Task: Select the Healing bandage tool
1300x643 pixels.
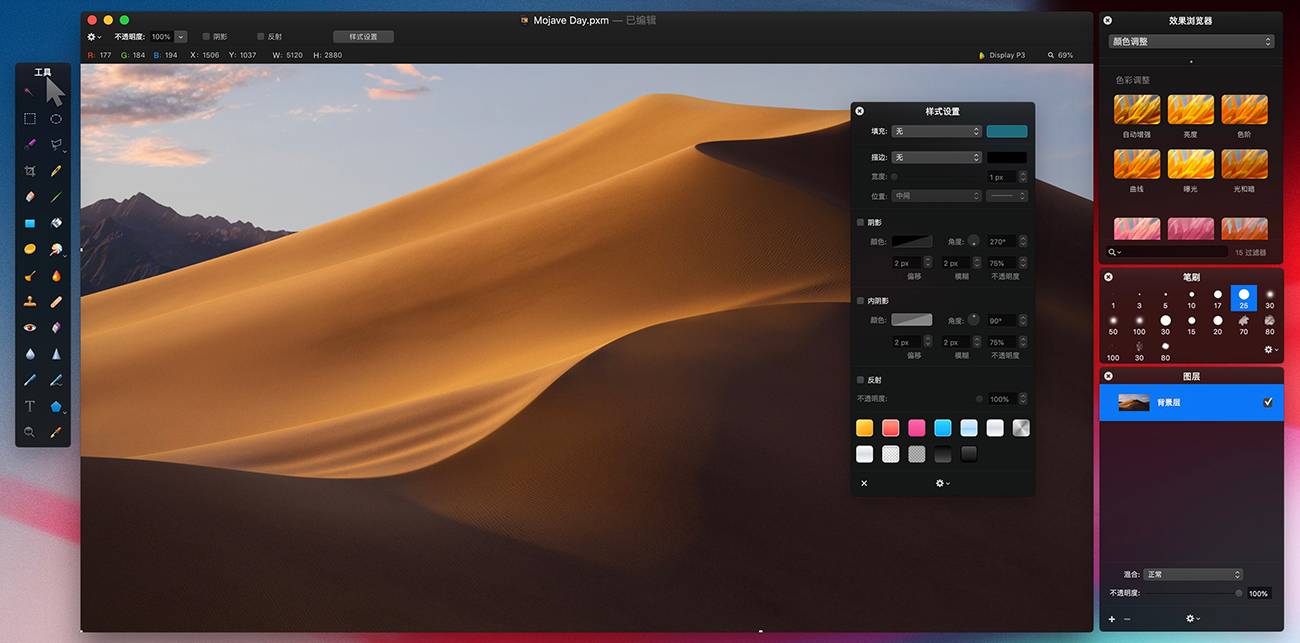Action: pos(56,301)
